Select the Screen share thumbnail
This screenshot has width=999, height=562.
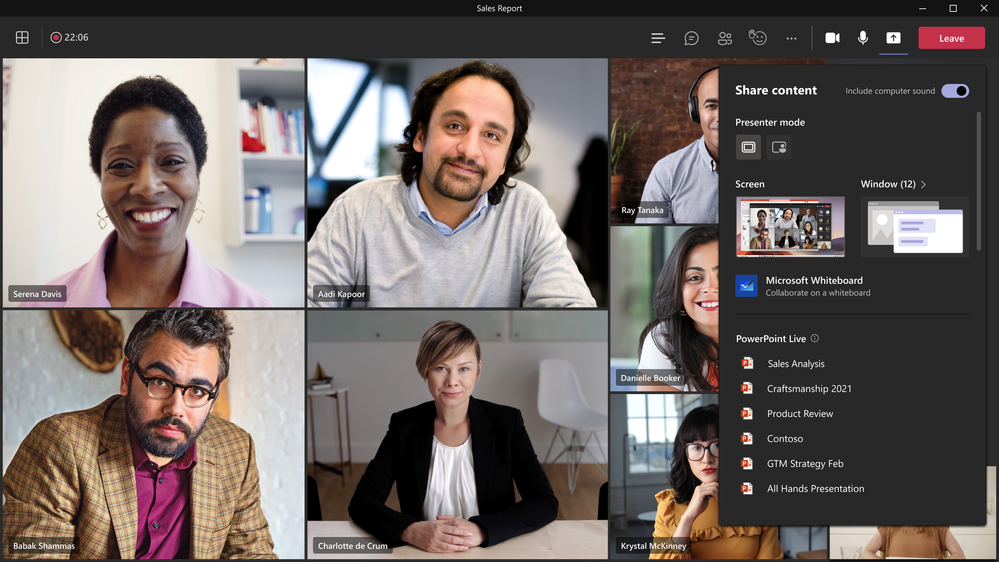(x=790, y=227)
